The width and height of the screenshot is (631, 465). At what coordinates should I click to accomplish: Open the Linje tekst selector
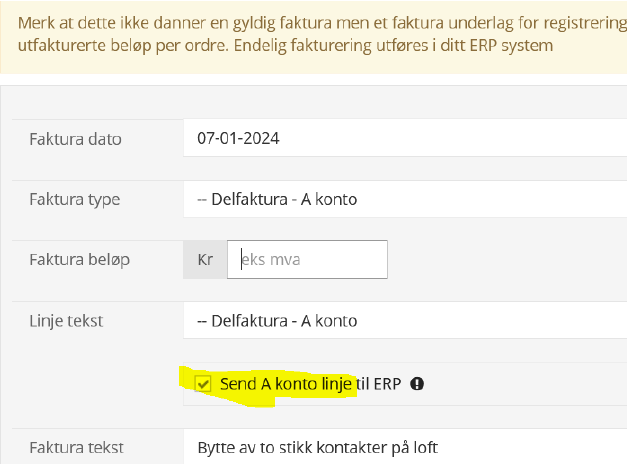405,321
